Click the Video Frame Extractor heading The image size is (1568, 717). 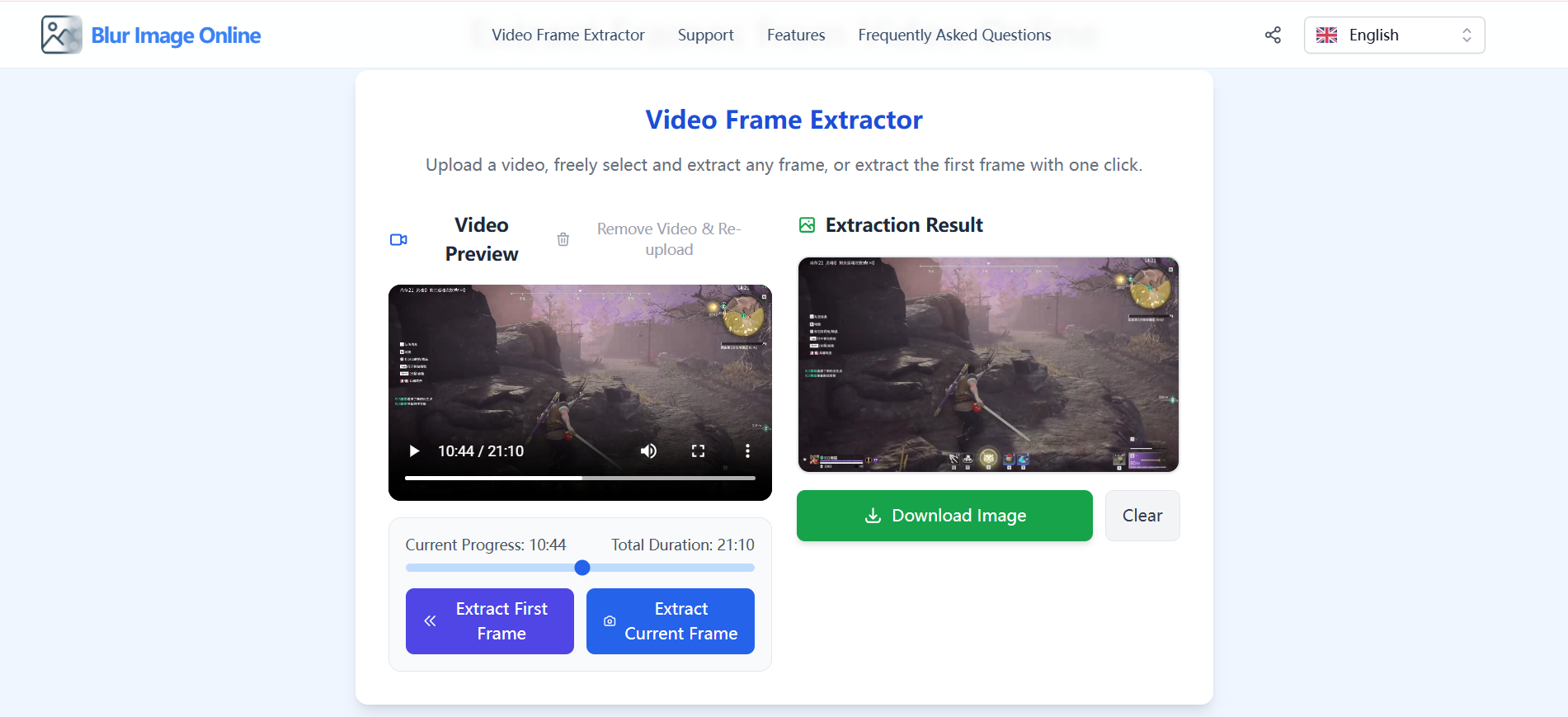tap(784, 120)
